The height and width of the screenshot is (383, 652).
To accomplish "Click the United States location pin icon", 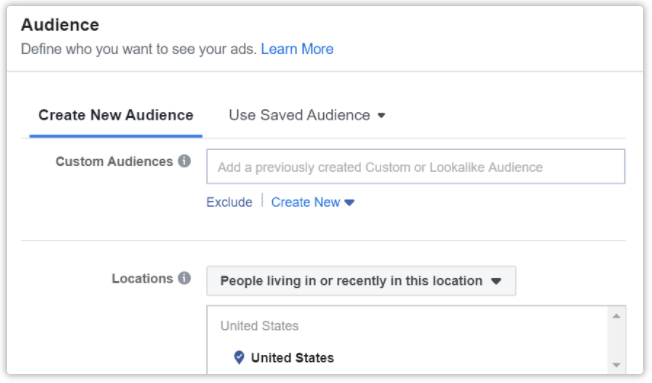I will (x=239, y=357).
